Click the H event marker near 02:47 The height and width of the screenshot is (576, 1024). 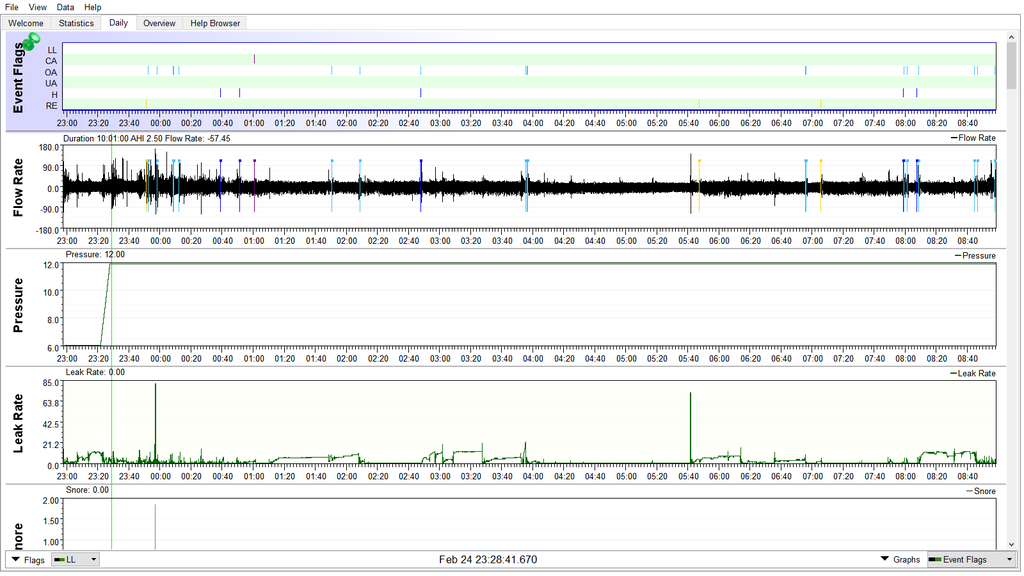pos(421,93)
